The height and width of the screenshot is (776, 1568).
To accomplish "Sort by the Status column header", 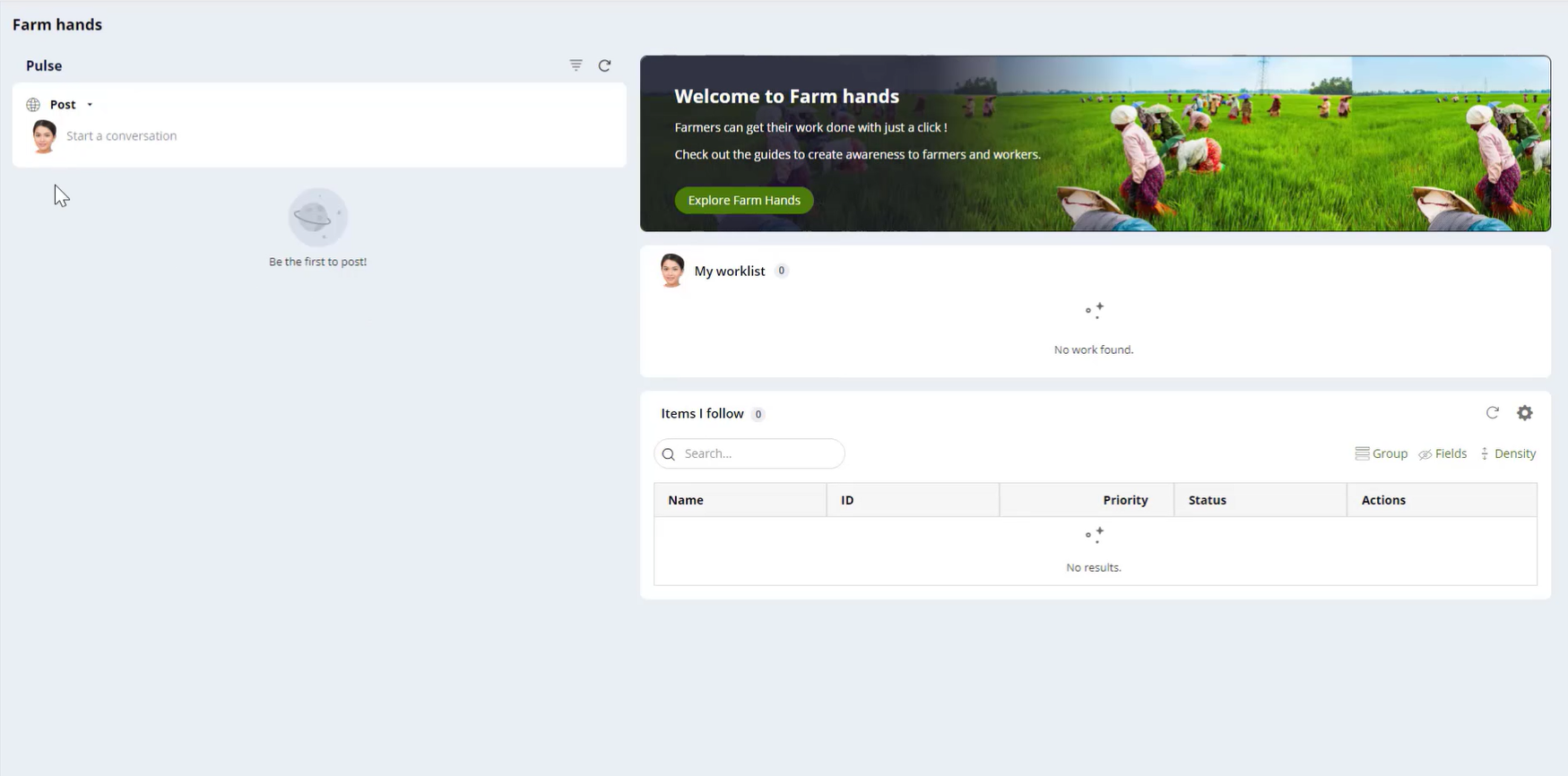I will [1260, 500].
